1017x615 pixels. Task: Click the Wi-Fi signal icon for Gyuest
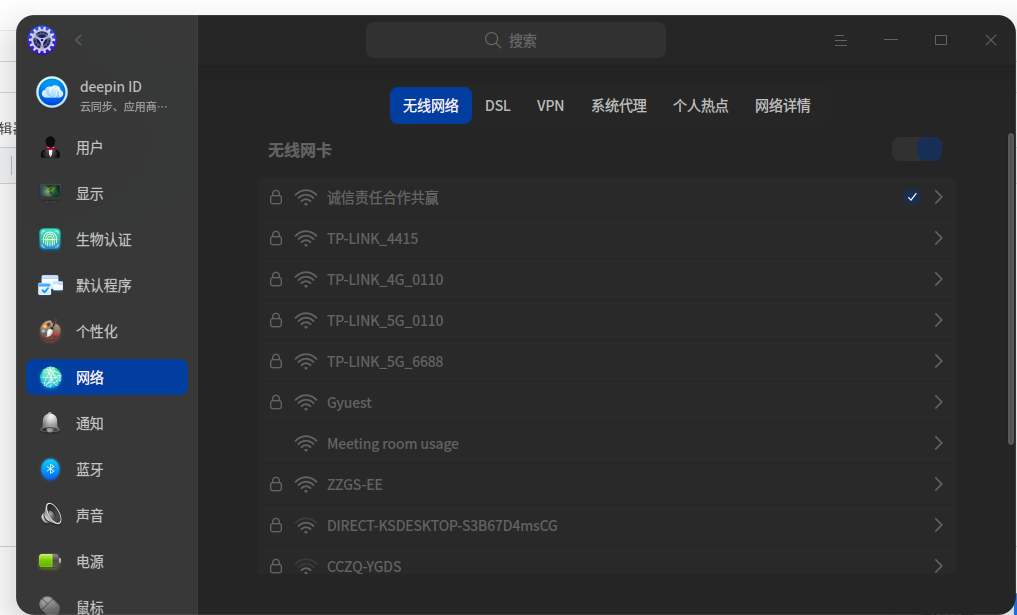pyautogui.click(x=305, y=403)
